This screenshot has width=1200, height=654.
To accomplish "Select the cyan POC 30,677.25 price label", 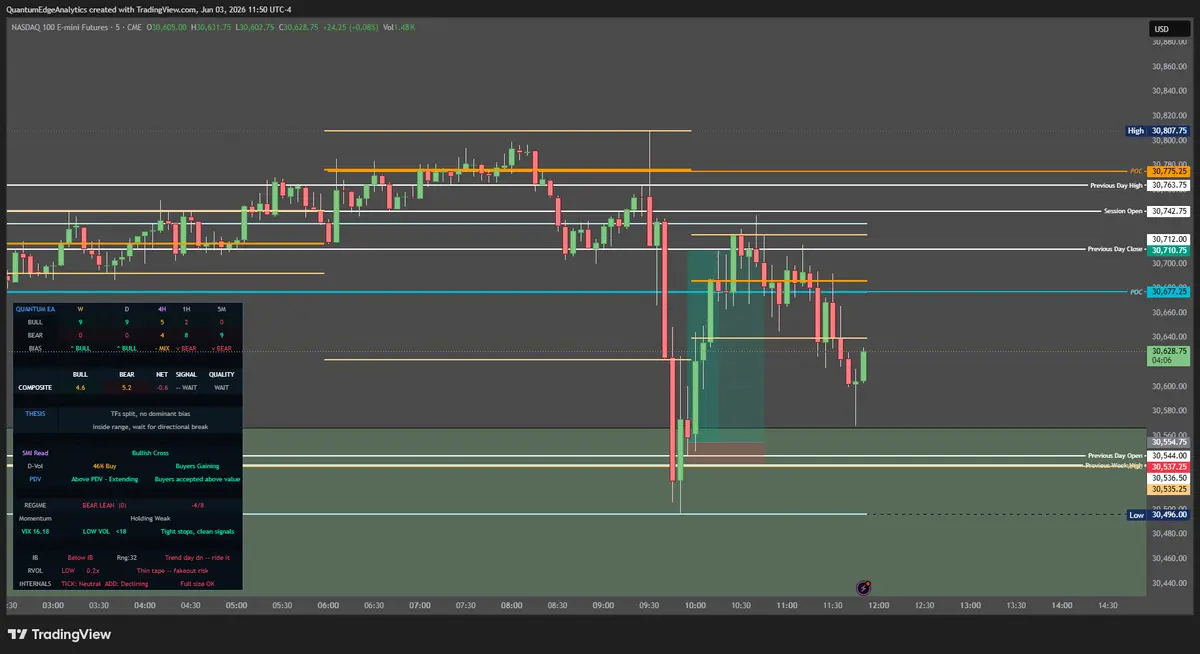I will point(1167,292).
